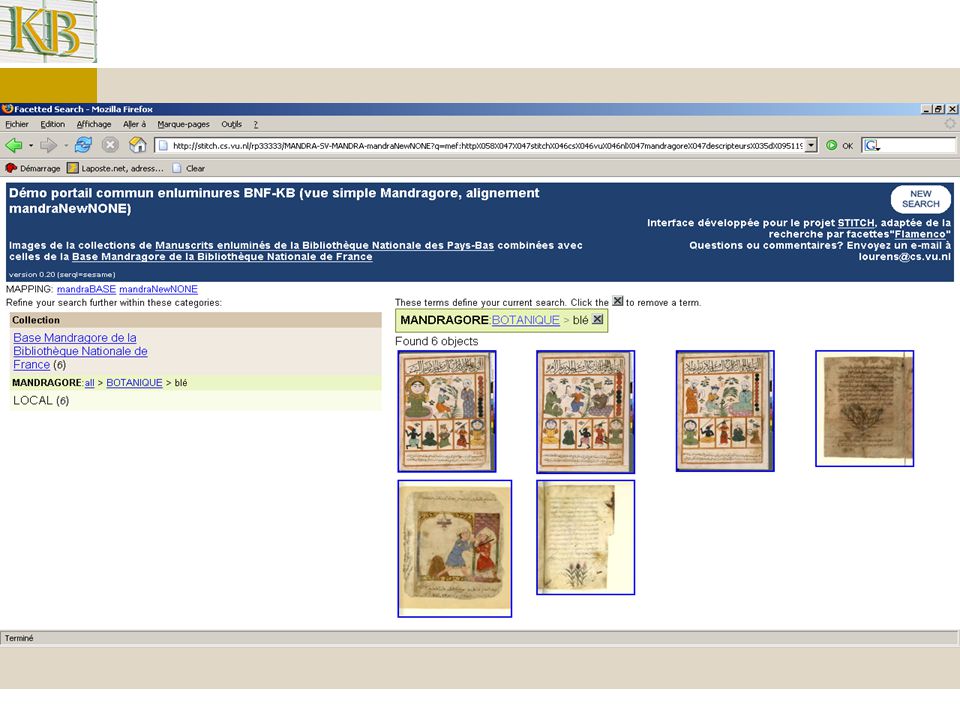This screenshot has height=720, width=960.
Task: Restore down the Firefox window
Action: (x=939, y=109)
